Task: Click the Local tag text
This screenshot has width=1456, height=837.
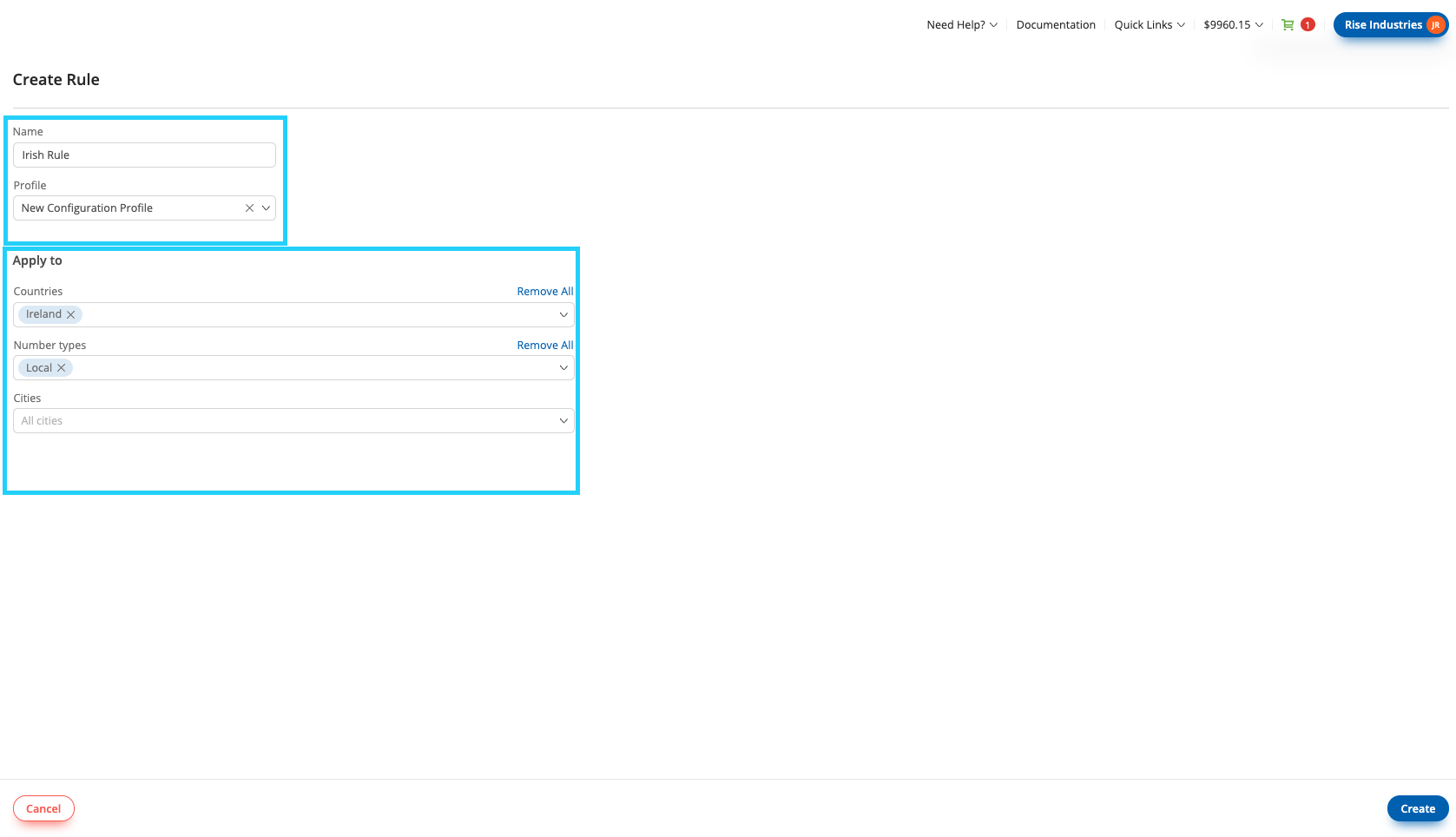Action: tap(39, 368)
